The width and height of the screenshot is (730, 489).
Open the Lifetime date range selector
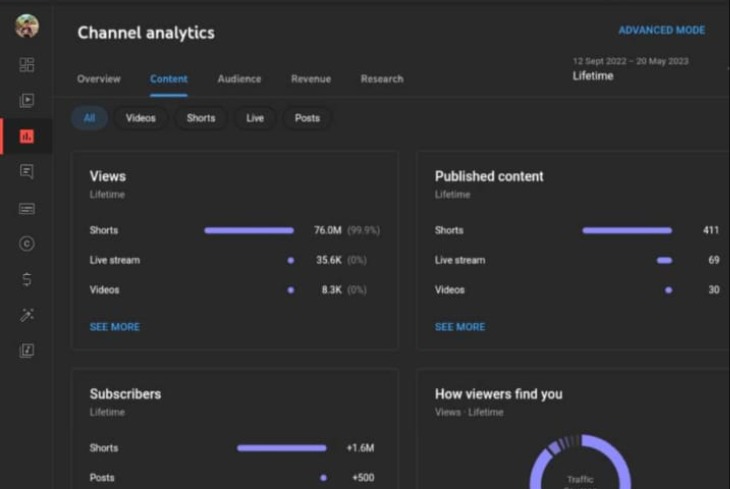(630, 69)
